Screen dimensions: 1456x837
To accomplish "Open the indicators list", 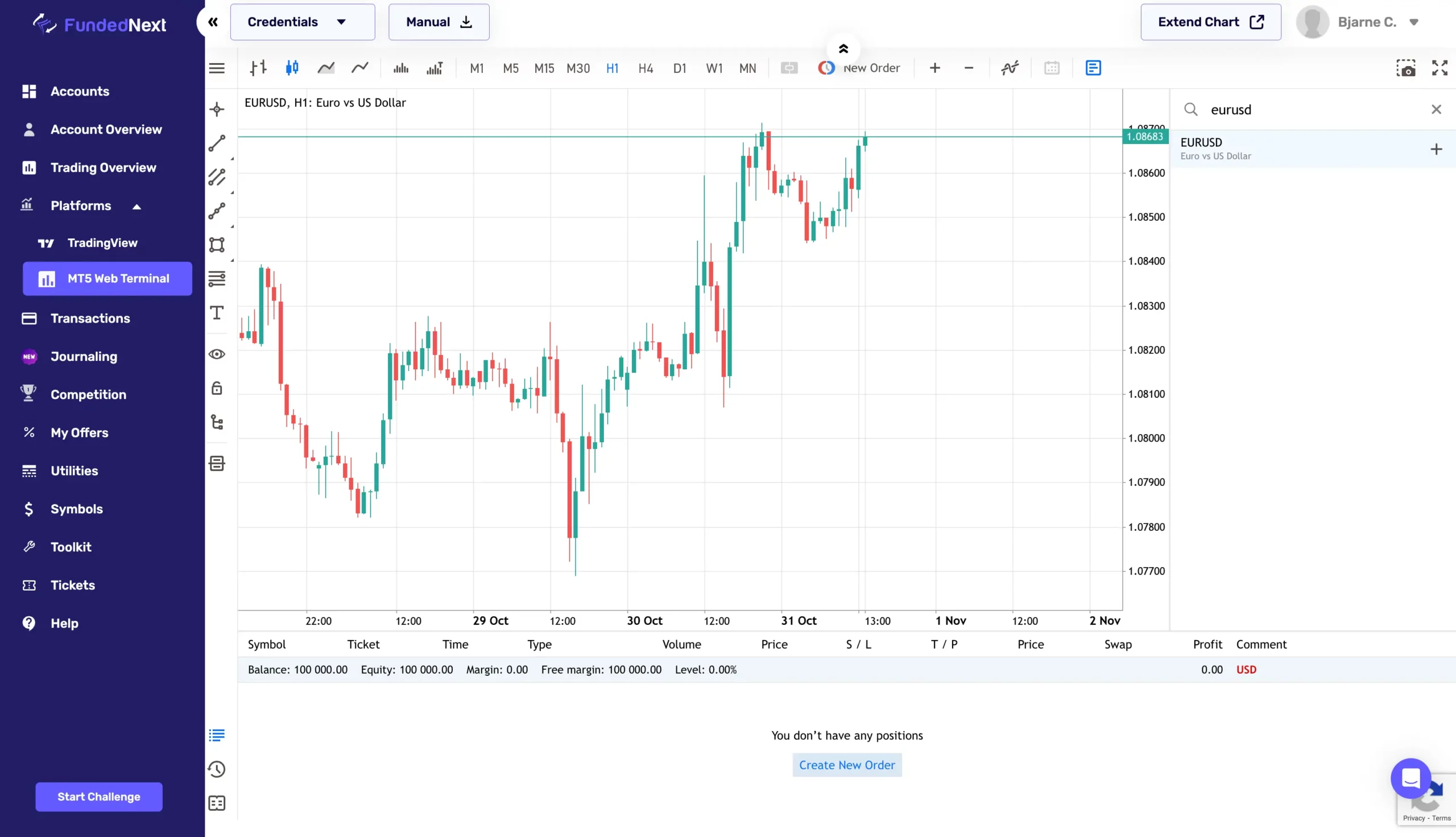I will point(1010,67).
